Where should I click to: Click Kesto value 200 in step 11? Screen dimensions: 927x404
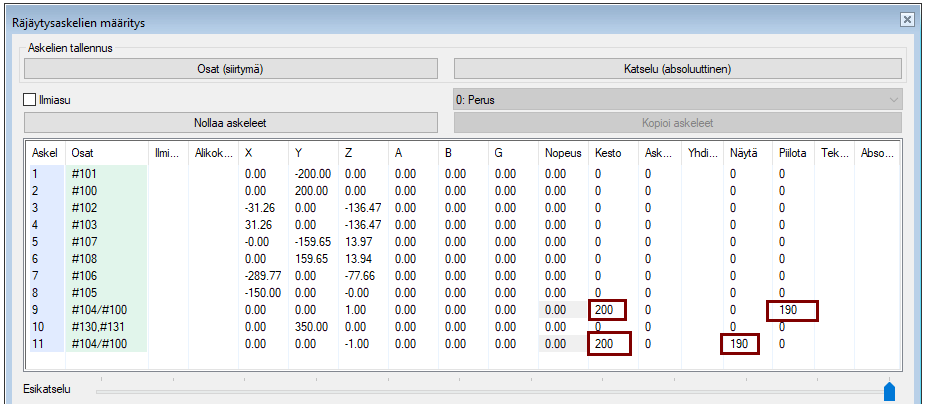[x=608, y=344]
